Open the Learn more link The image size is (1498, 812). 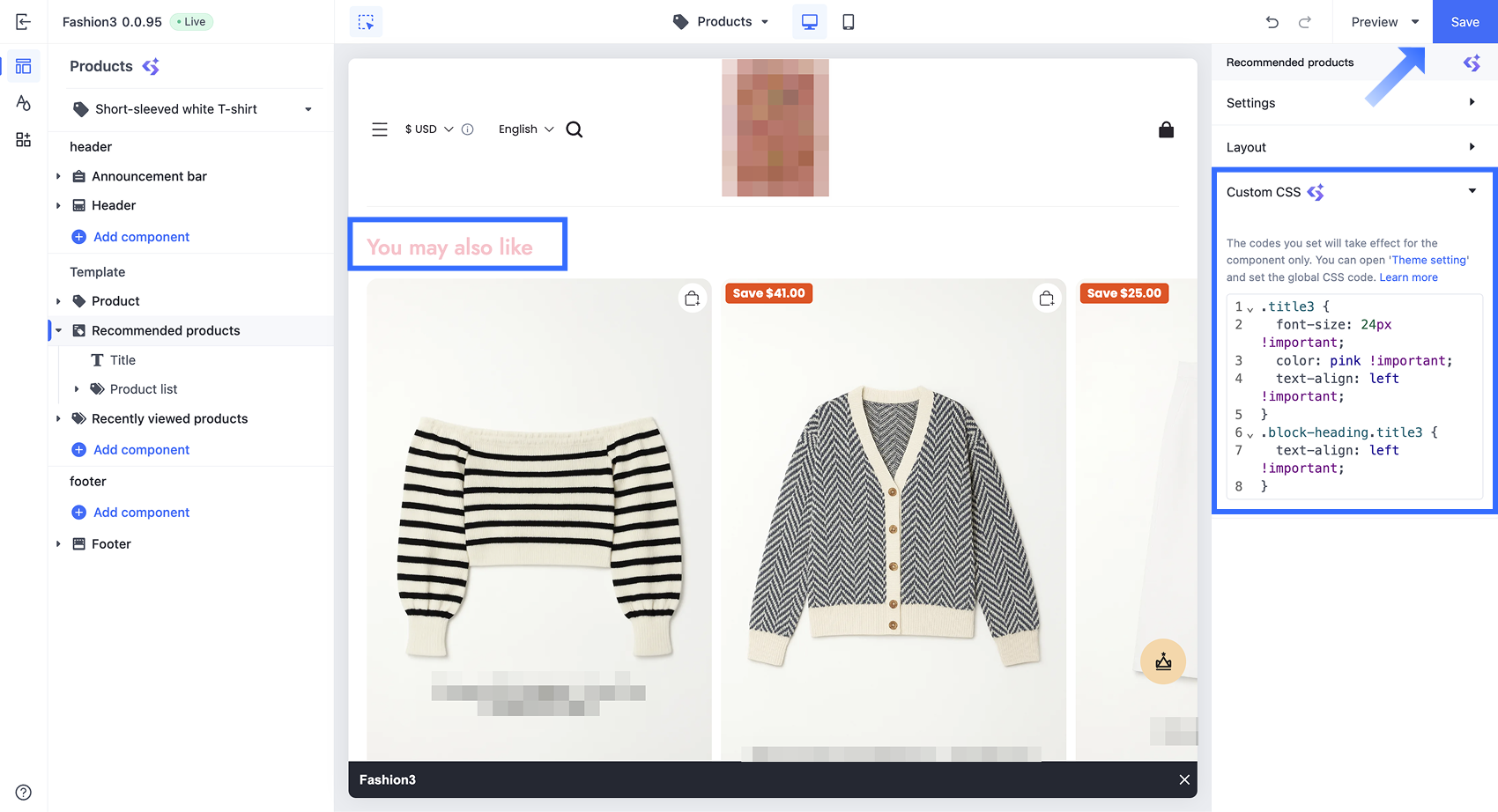coord(1408,277)
